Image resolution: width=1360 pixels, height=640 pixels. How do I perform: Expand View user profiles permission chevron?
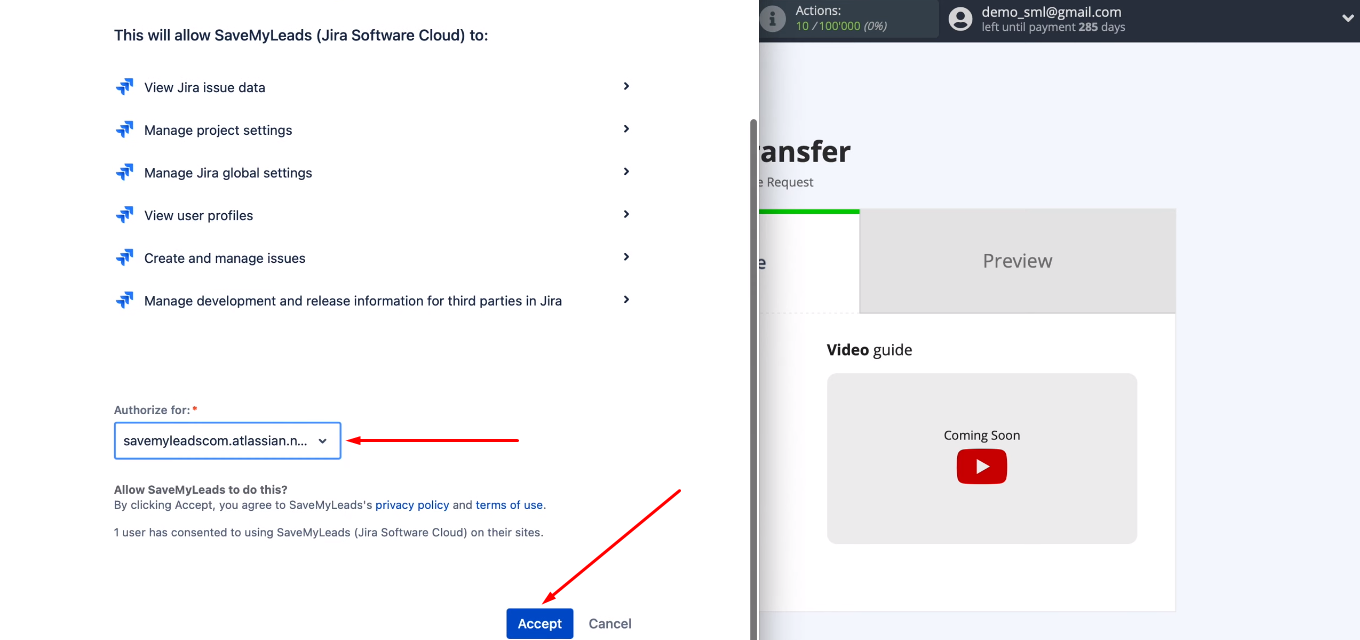pyautogui.click(x=626, y=214)
